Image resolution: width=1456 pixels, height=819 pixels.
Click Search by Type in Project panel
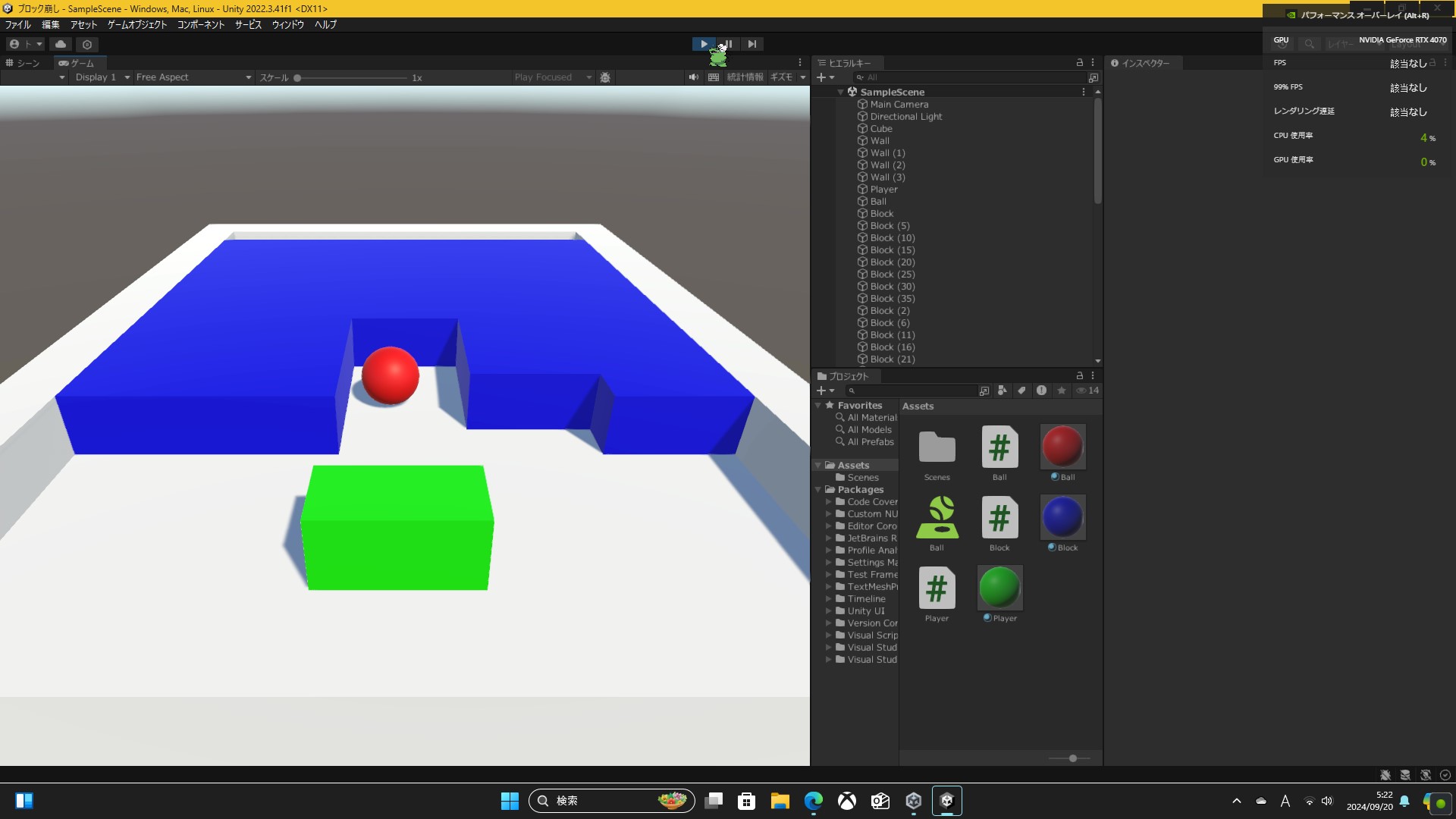tap(1002, 391)
